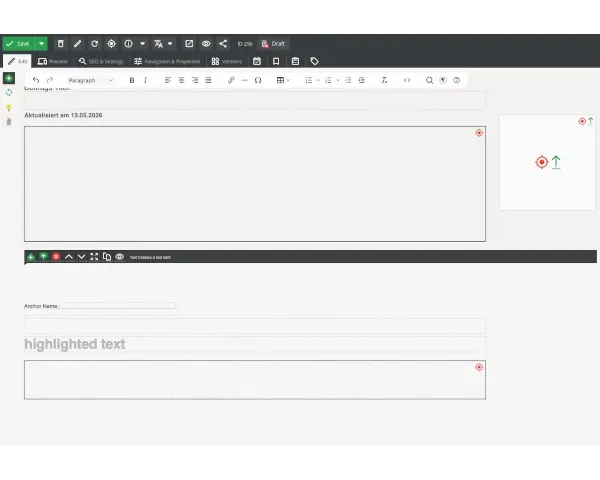Click the info circle icon in the top toolbar

(x=129, y=44)
